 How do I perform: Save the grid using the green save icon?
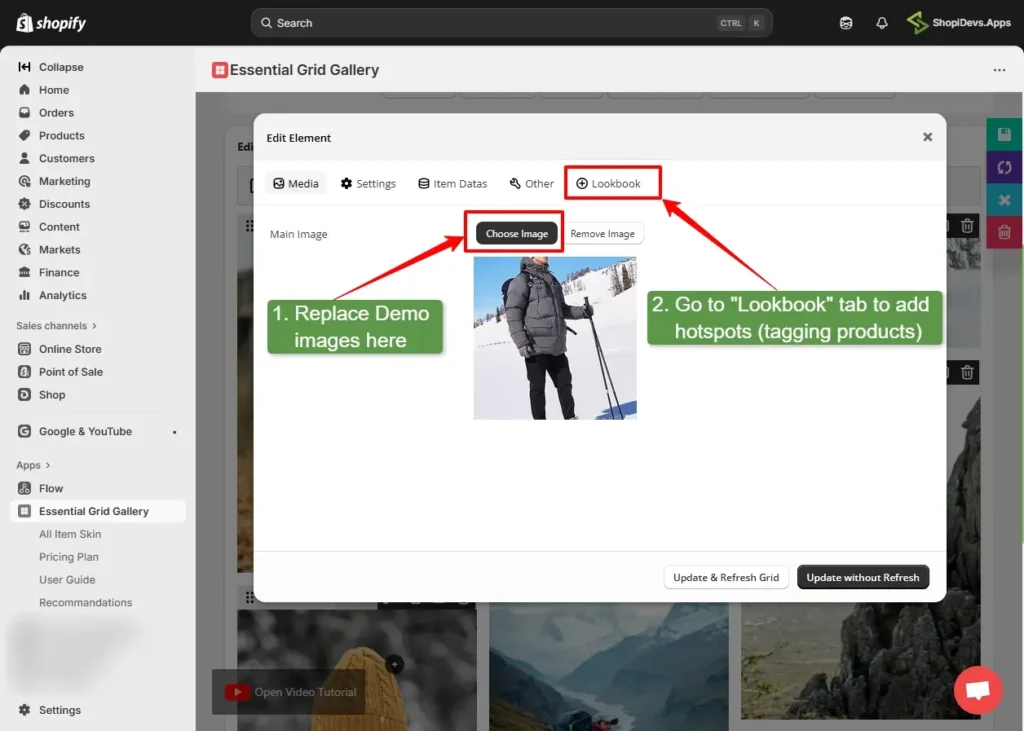click(1004, 132)
